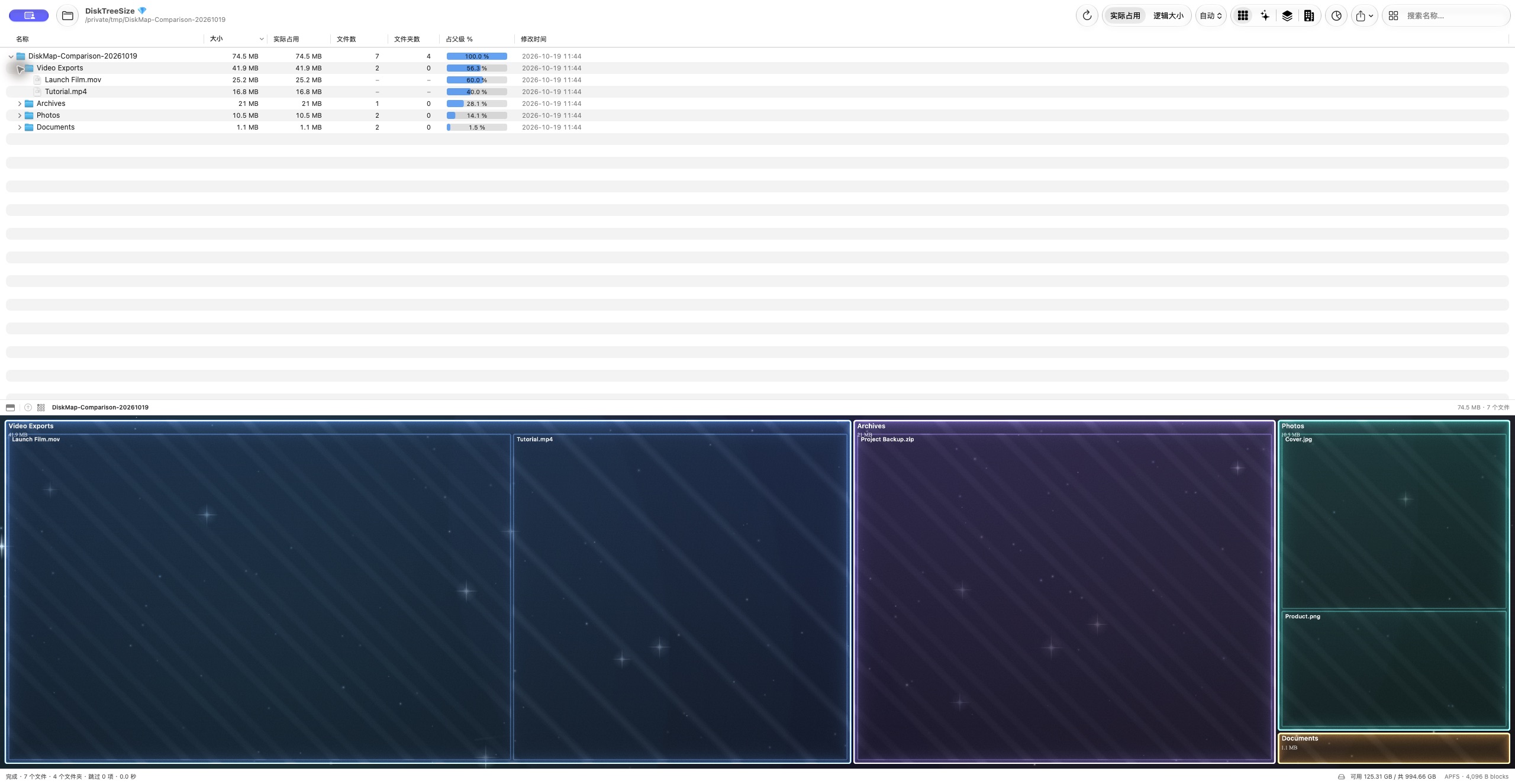Select the stacked layers view icon
1515x784 pixels.
pos(1287,16)
